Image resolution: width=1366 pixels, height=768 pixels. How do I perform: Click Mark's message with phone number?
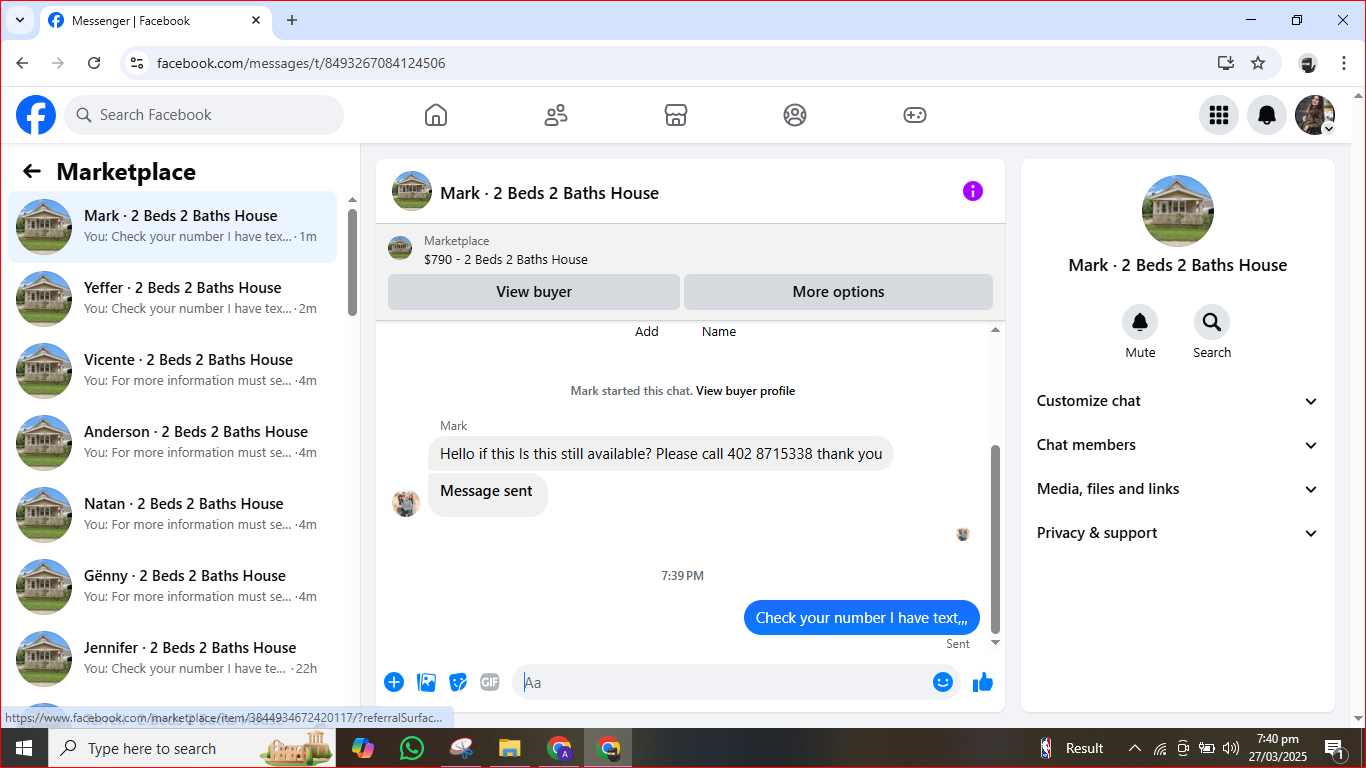pyautogui.click(x=661, y=454)
